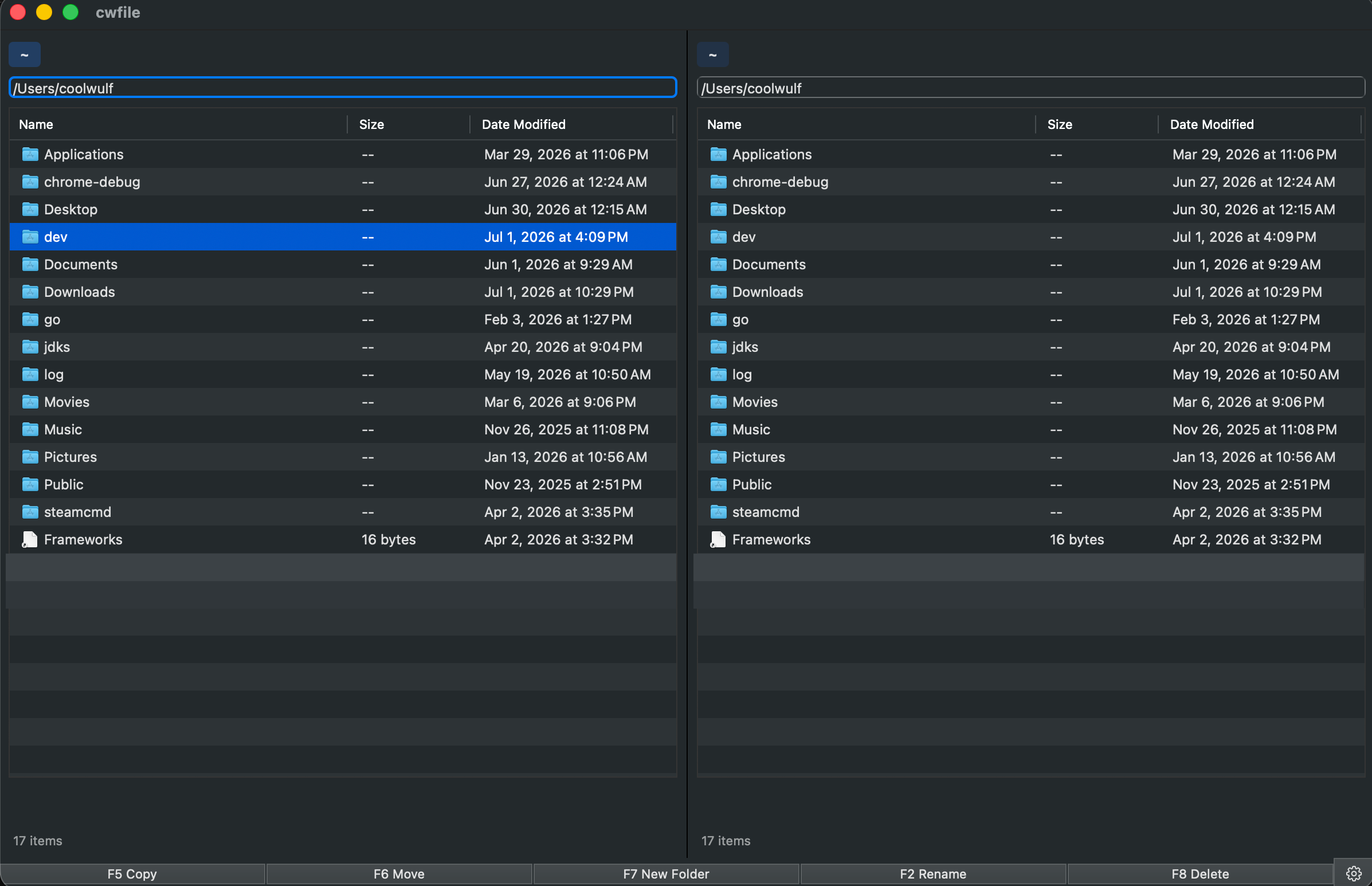The width and height of the screenshot is (1372, 886).
Task: Click the F8 Delete button
Action: 1200,874
